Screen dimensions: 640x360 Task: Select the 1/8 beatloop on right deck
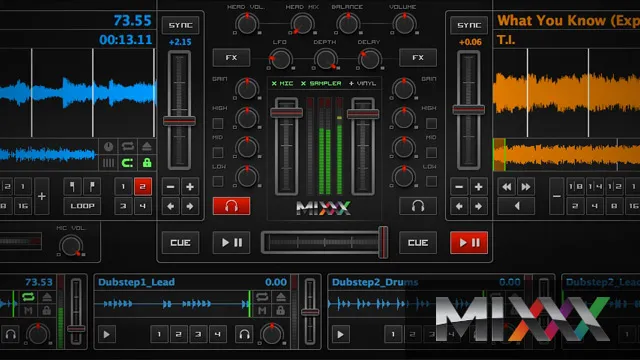click(x=575, y=187)
